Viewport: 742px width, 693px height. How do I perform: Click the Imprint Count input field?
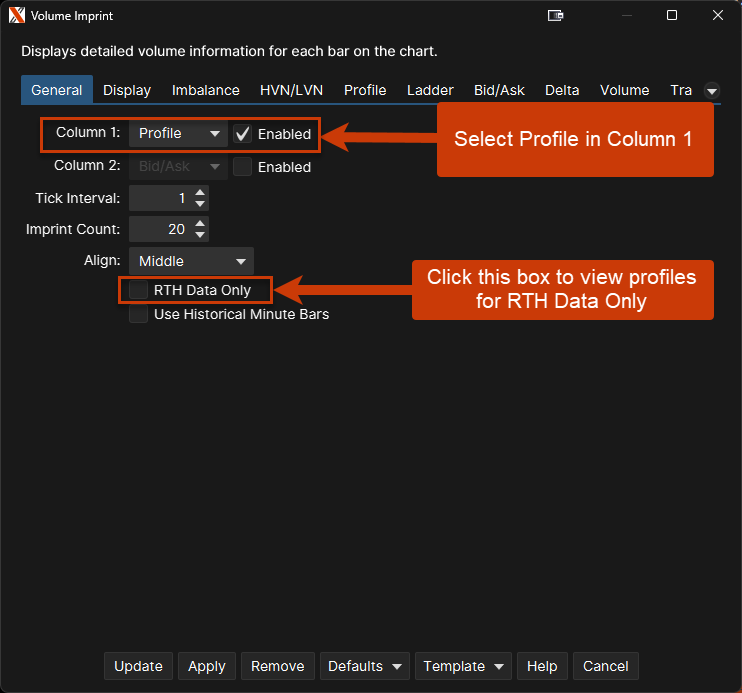click(160, 229)
